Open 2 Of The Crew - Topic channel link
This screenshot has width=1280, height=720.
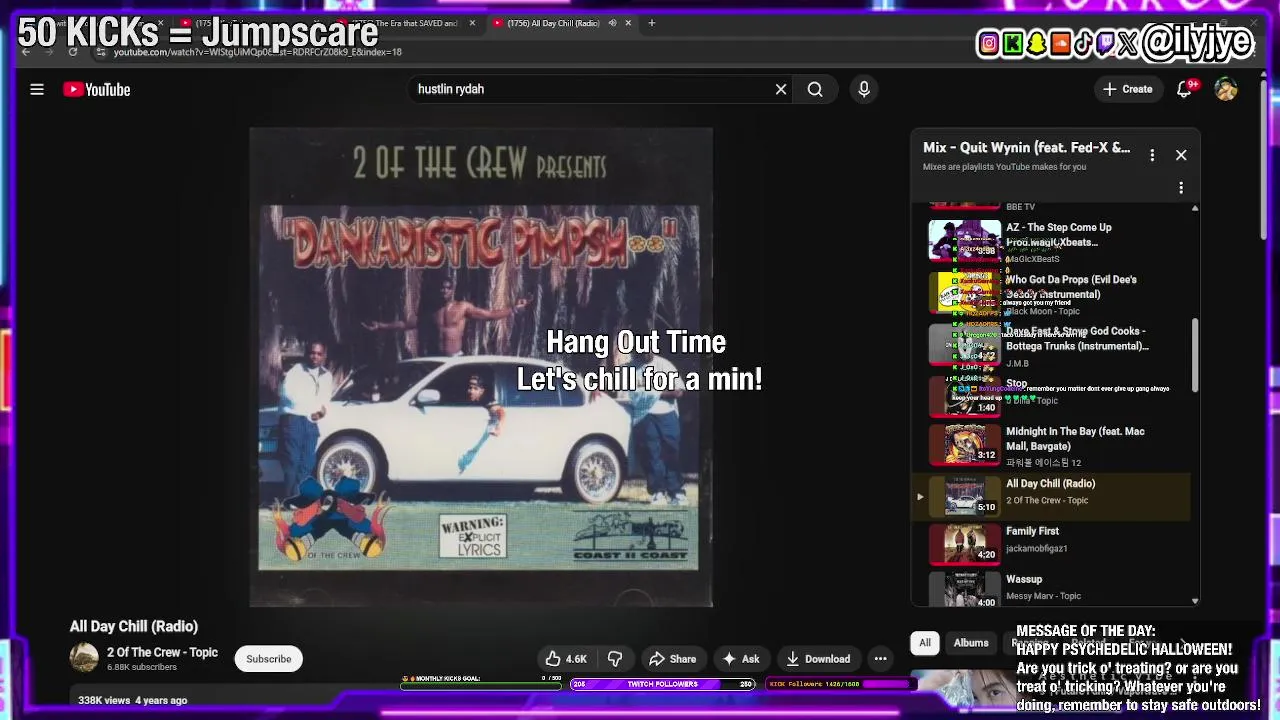point(162,652)
